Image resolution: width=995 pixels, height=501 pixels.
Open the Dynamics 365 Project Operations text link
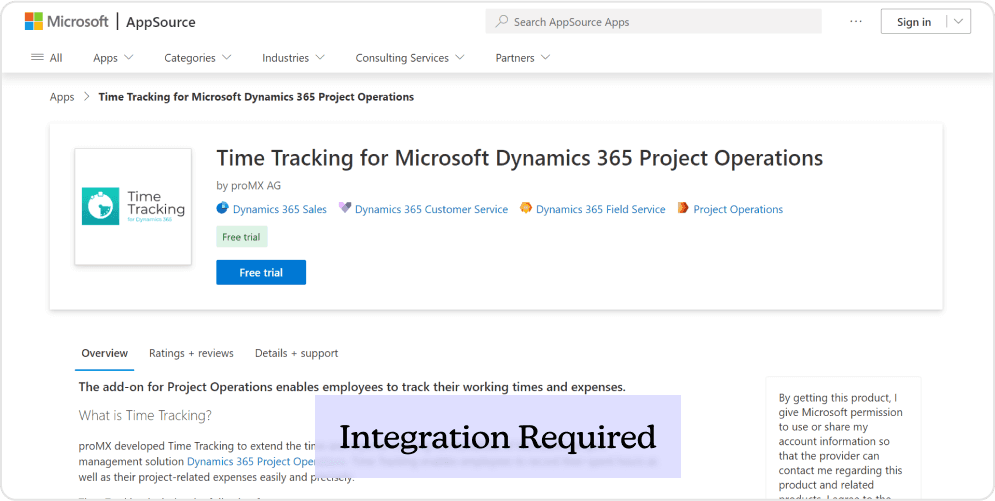tap(251, 462)
